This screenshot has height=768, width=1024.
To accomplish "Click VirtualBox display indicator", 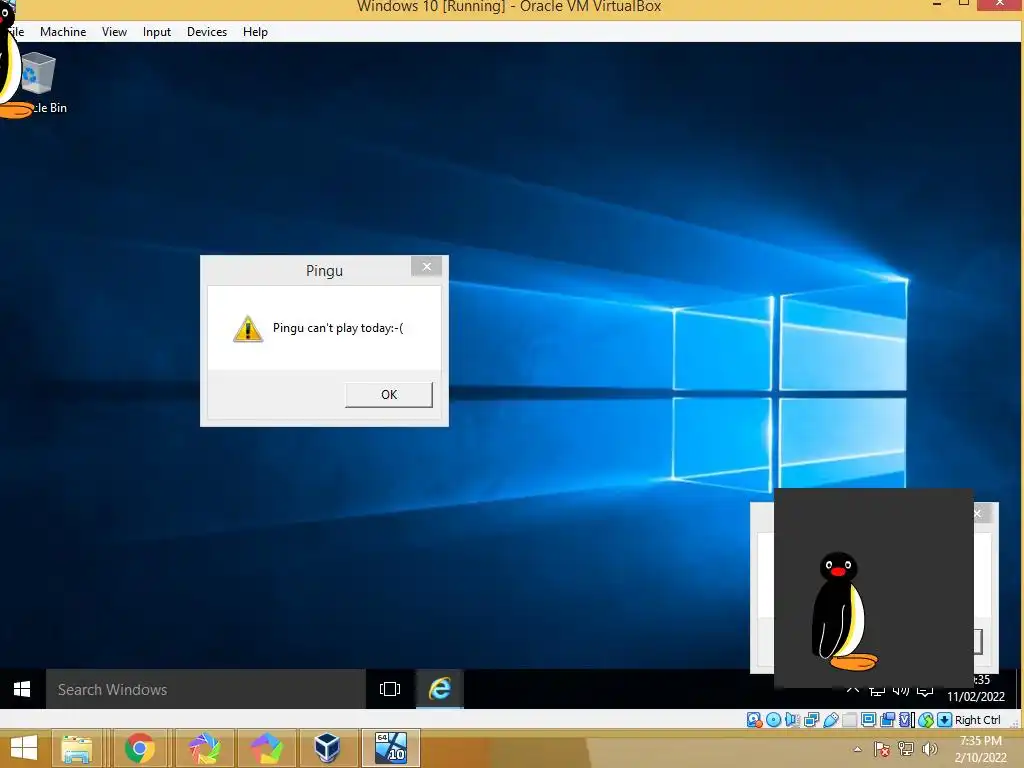I will coord(869,720).
